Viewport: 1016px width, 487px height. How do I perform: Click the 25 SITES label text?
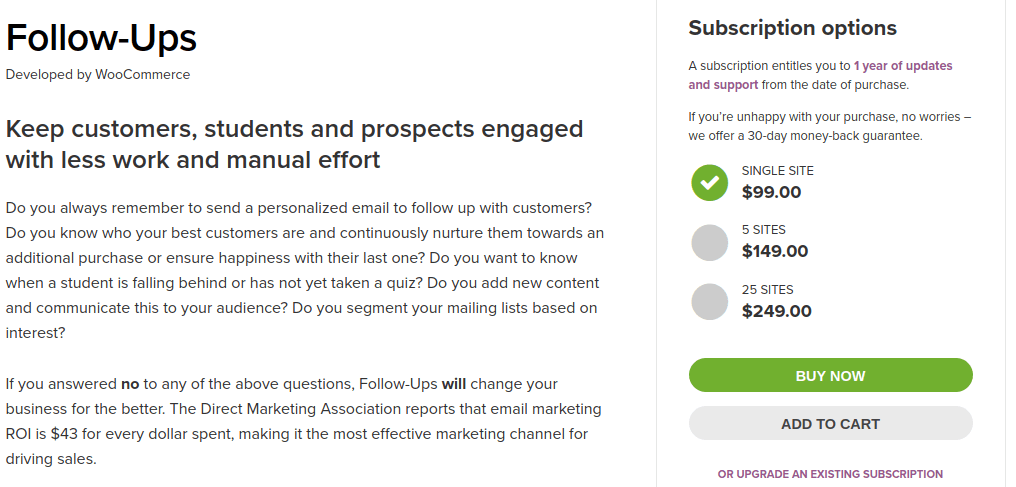tap(767, 289)
